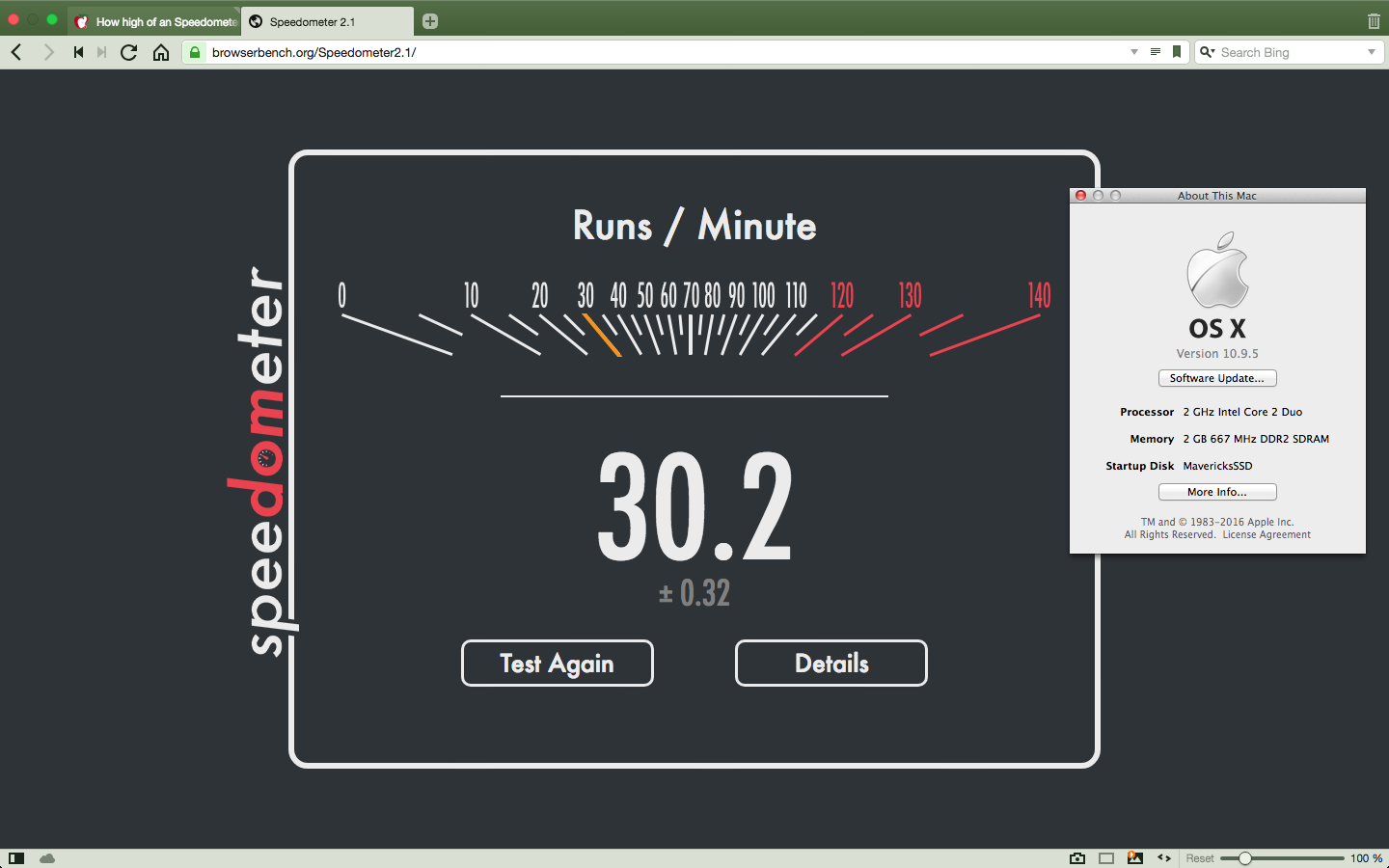The width and height of the screenshot is (1389, 868).
Task: Click the cloud sync icon in status bar
Action: (47, 858)
